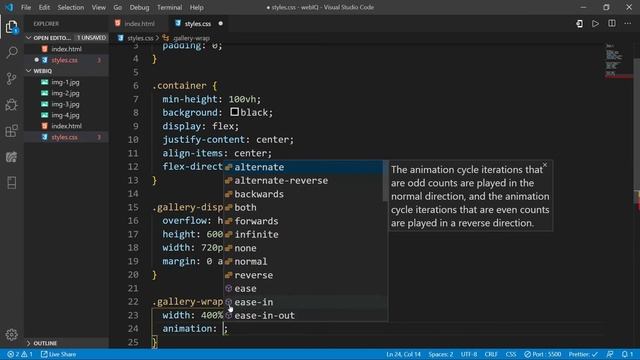Switch to the index.html editor tab
640x360 pixels.
coord(138,24)
